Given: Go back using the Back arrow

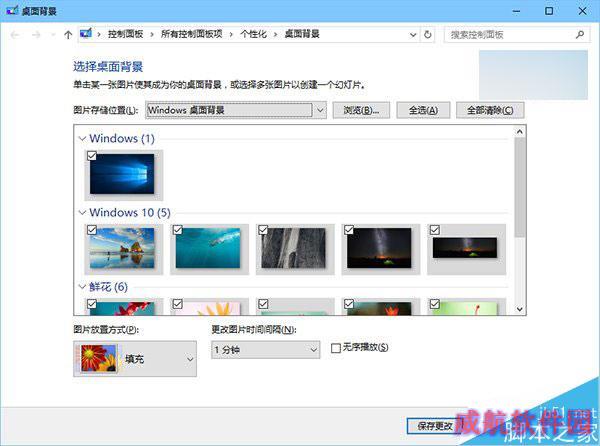Looking at the screenshot, I should coord(15,35).
